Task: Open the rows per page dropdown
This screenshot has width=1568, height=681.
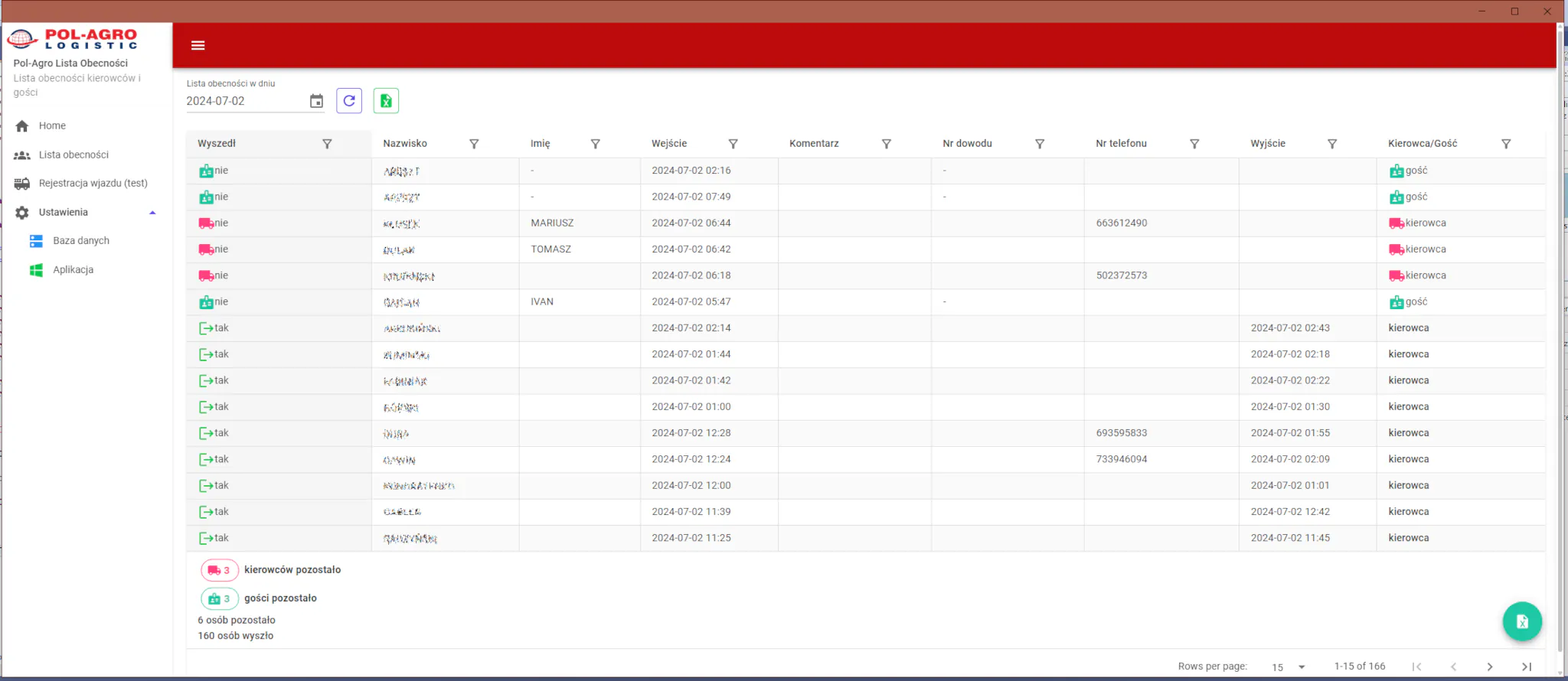Action: click(1289, 667)
